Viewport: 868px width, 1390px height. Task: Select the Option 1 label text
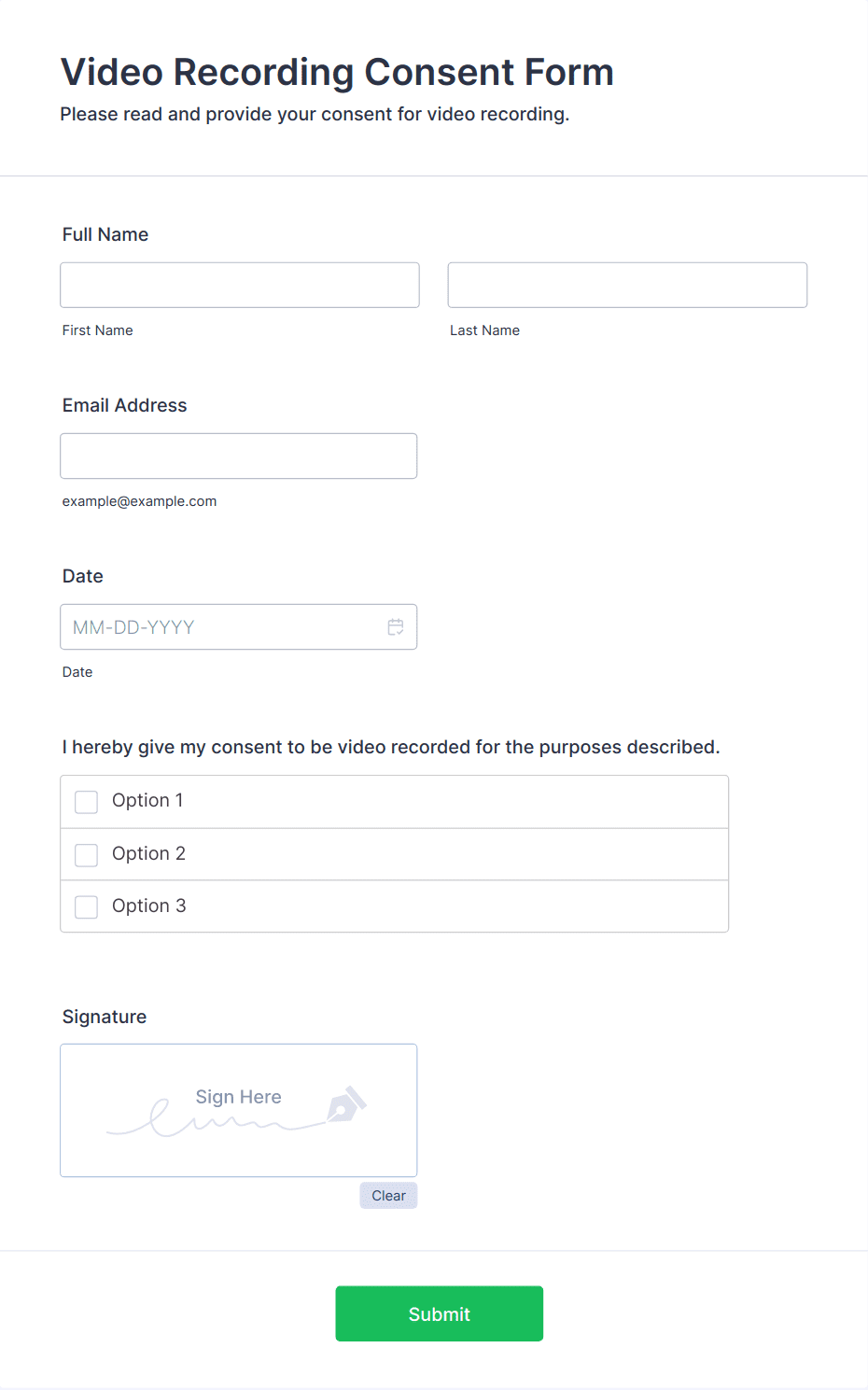147,800
